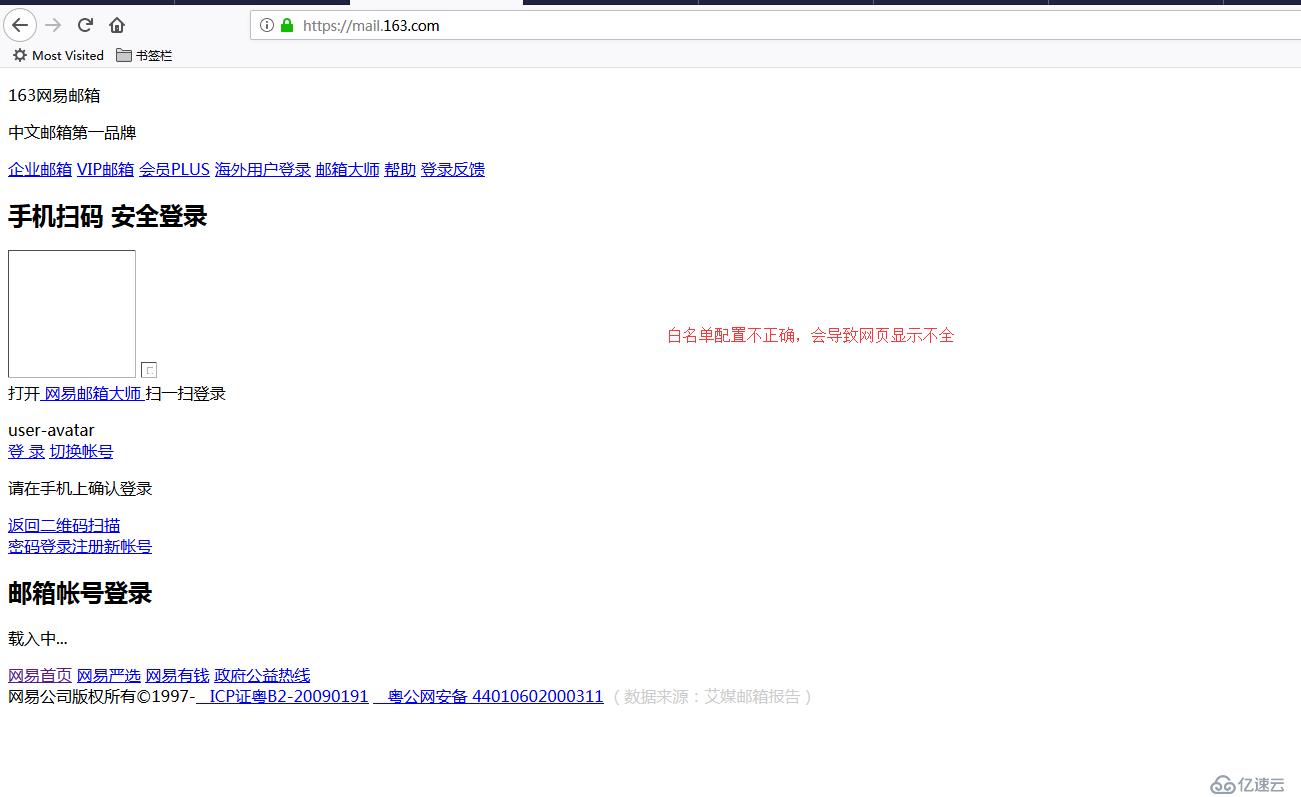Click the 数据来源：艾媒邮箱报告 gray text

click(712, 696)
